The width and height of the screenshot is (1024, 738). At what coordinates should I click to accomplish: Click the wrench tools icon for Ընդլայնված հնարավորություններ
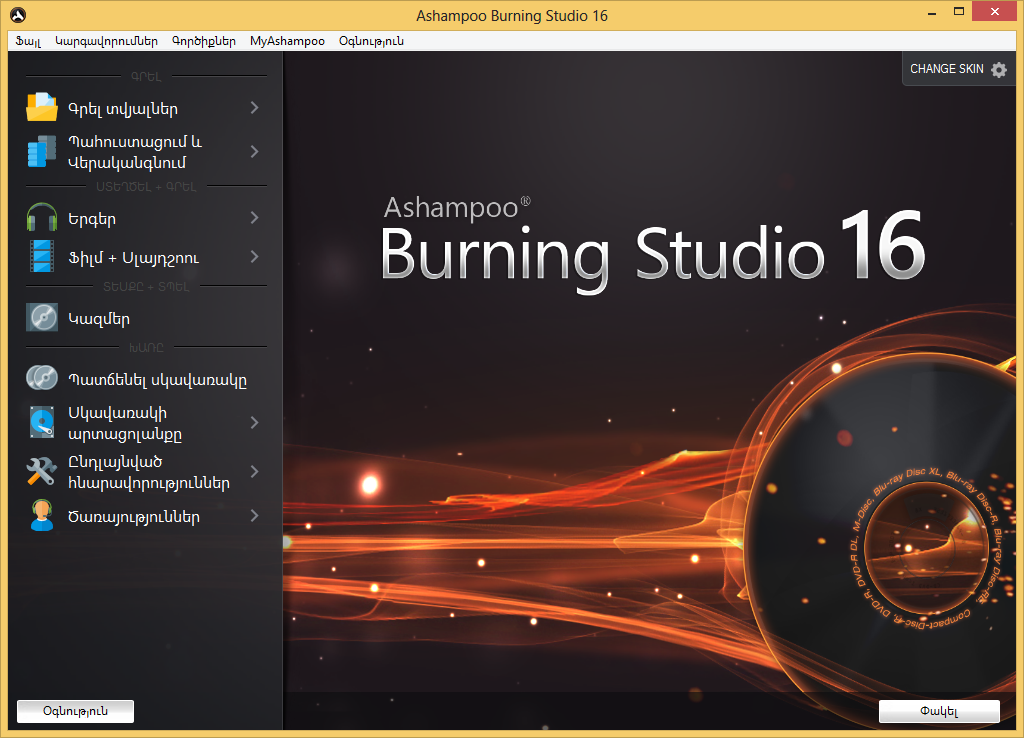42,472
